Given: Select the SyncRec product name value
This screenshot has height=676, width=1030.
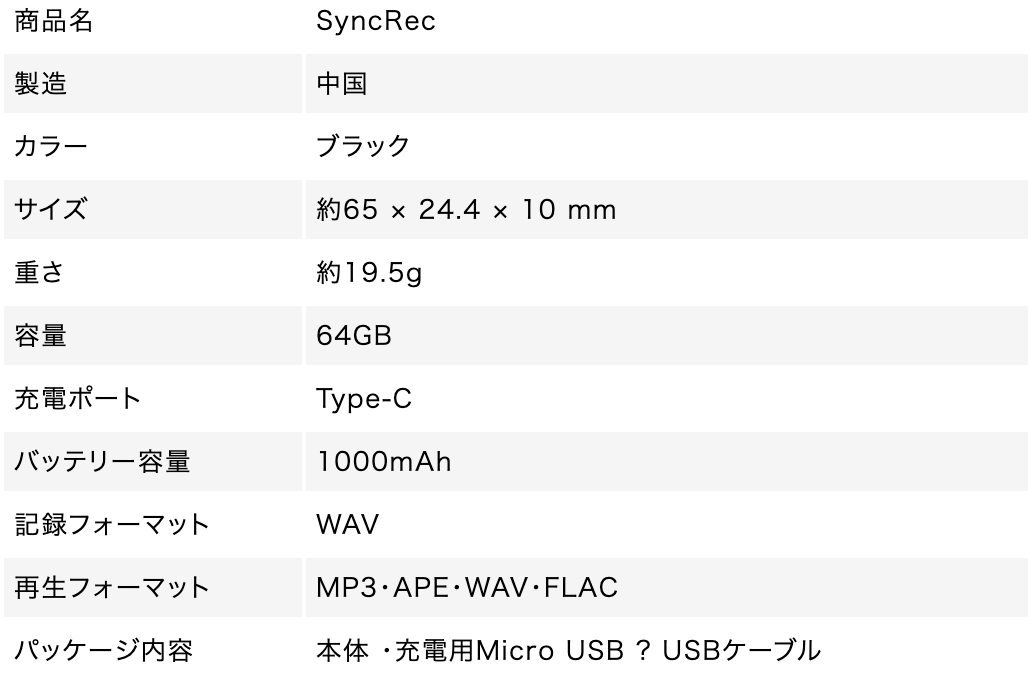Looking at the screenshot, I should (x=376, y=22).
